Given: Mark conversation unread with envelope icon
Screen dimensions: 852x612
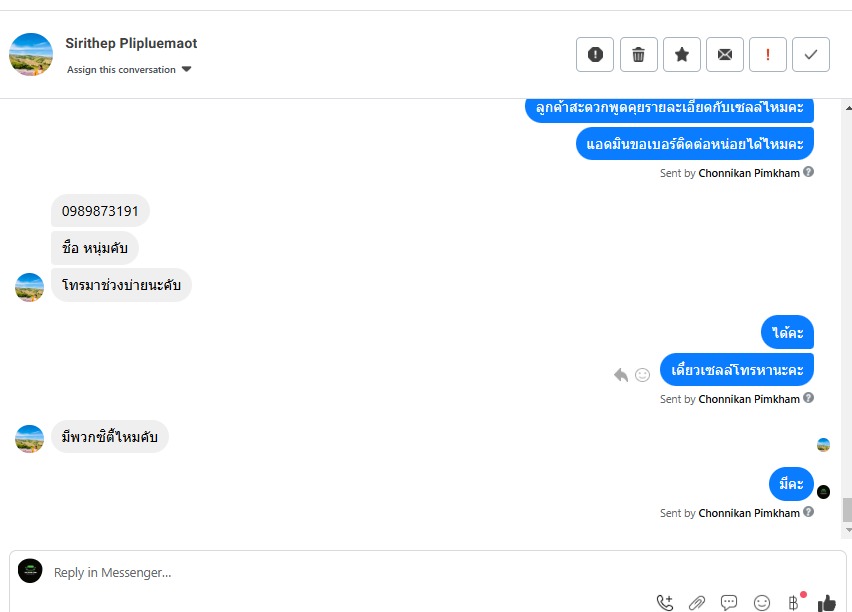Looking at the screenshot, I should point(725,54).
